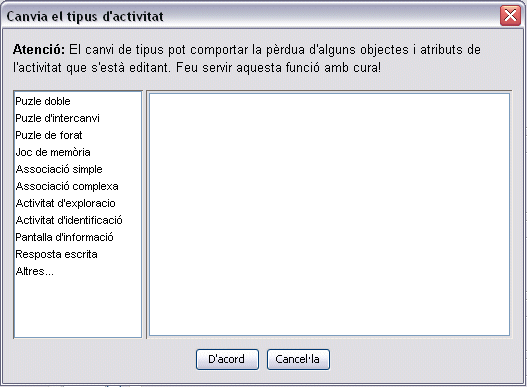Click the Canvia el tipus d'activitat title bar

tap(250, 16)
